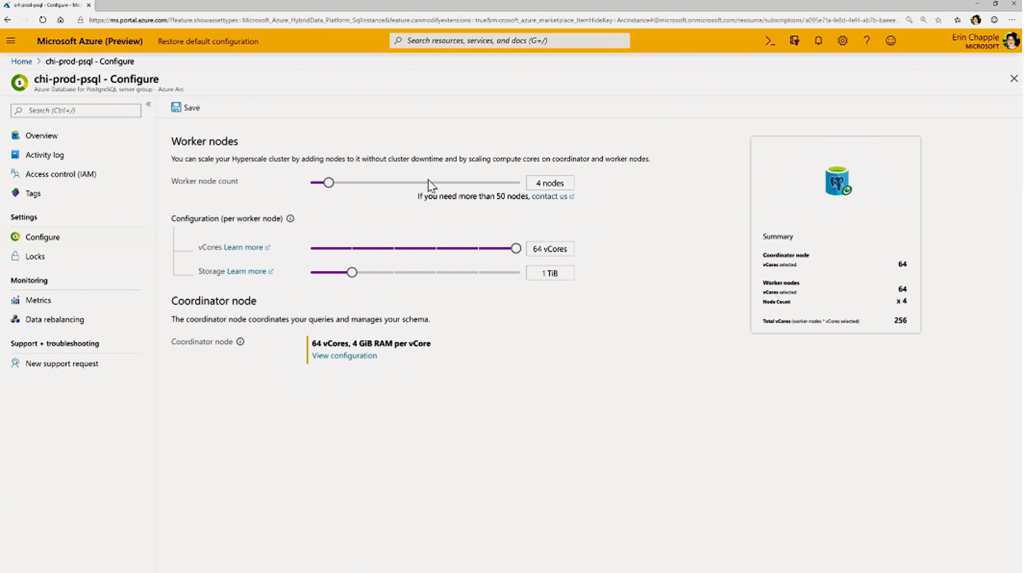
Task: Show info tooltip beside Coordinator node
Action: (240, 342)
